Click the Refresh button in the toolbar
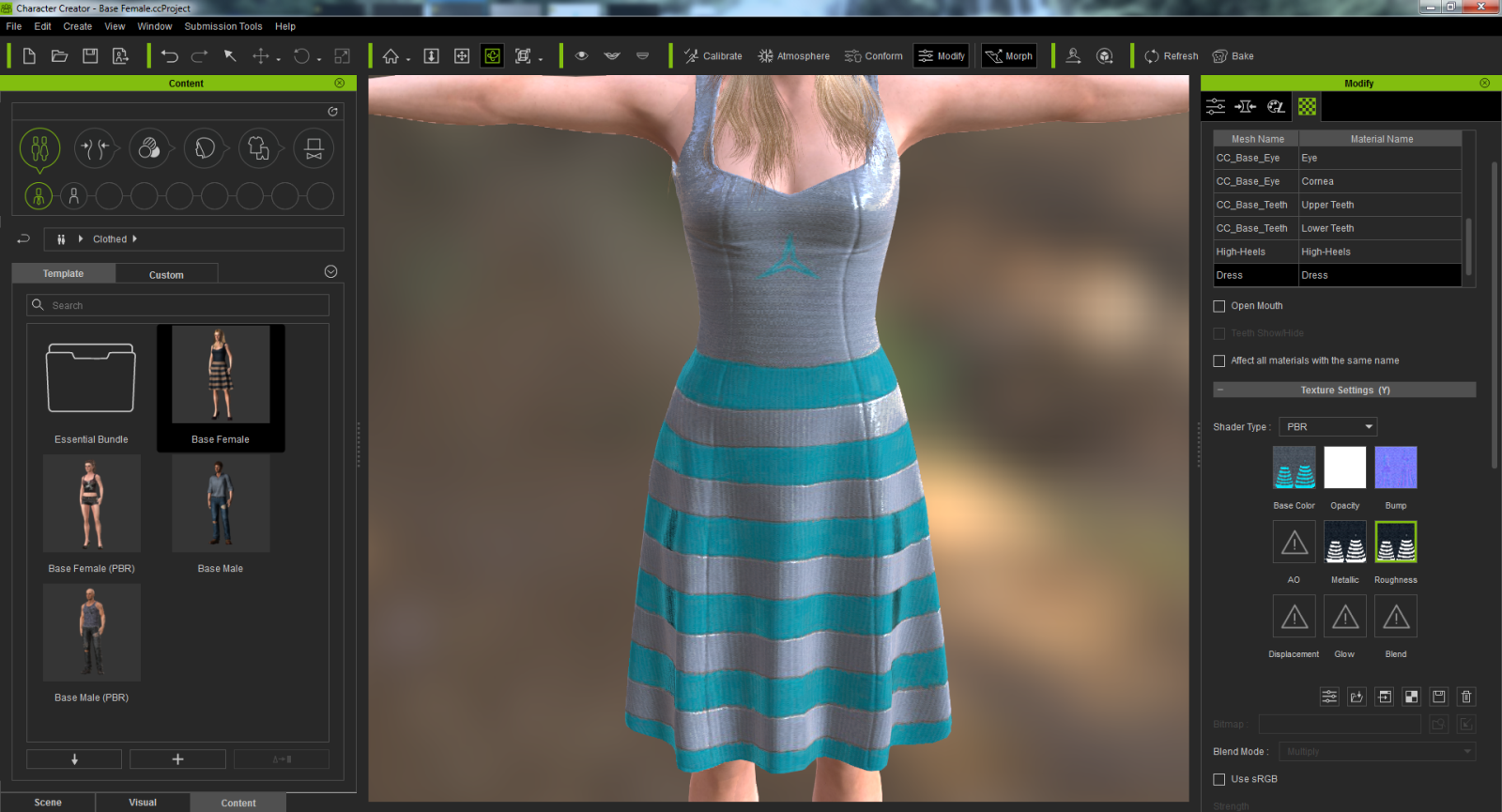The height and width of the screenshot is (812, 1502). tap(1172, 56)
